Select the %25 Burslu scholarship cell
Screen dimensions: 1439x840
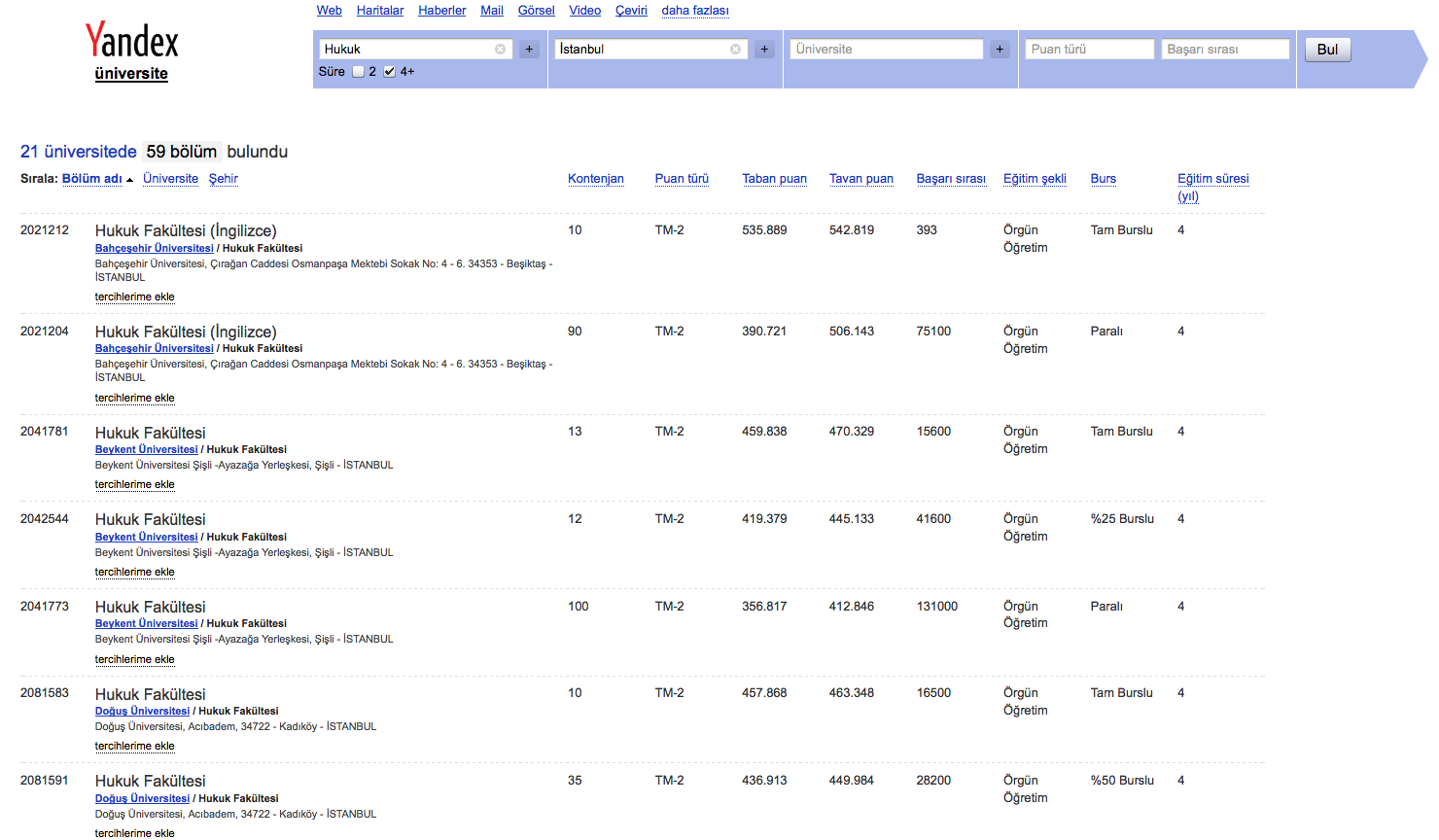click(1122, 518)
